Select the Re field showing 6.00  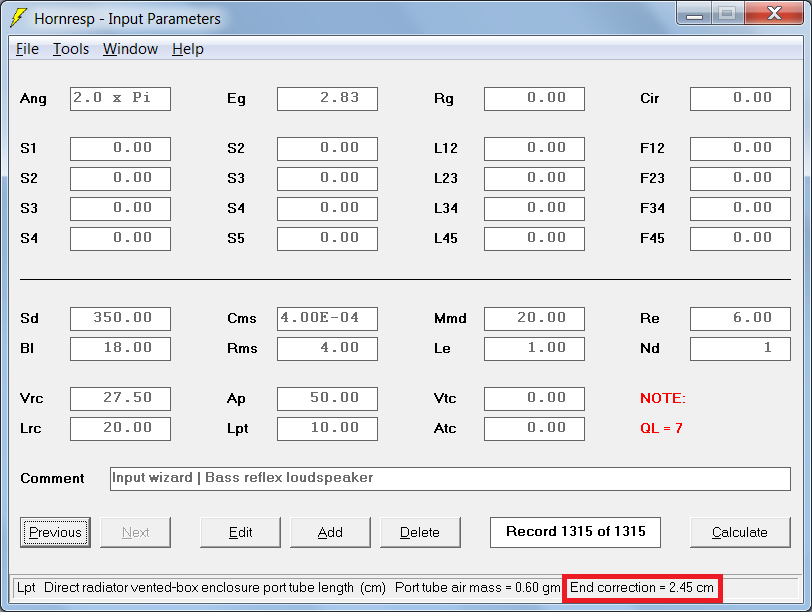741,319
